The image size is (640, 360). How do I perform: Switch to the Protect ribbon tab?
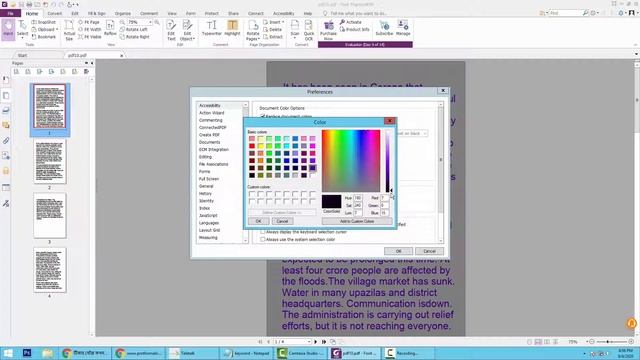click(211, 13)
